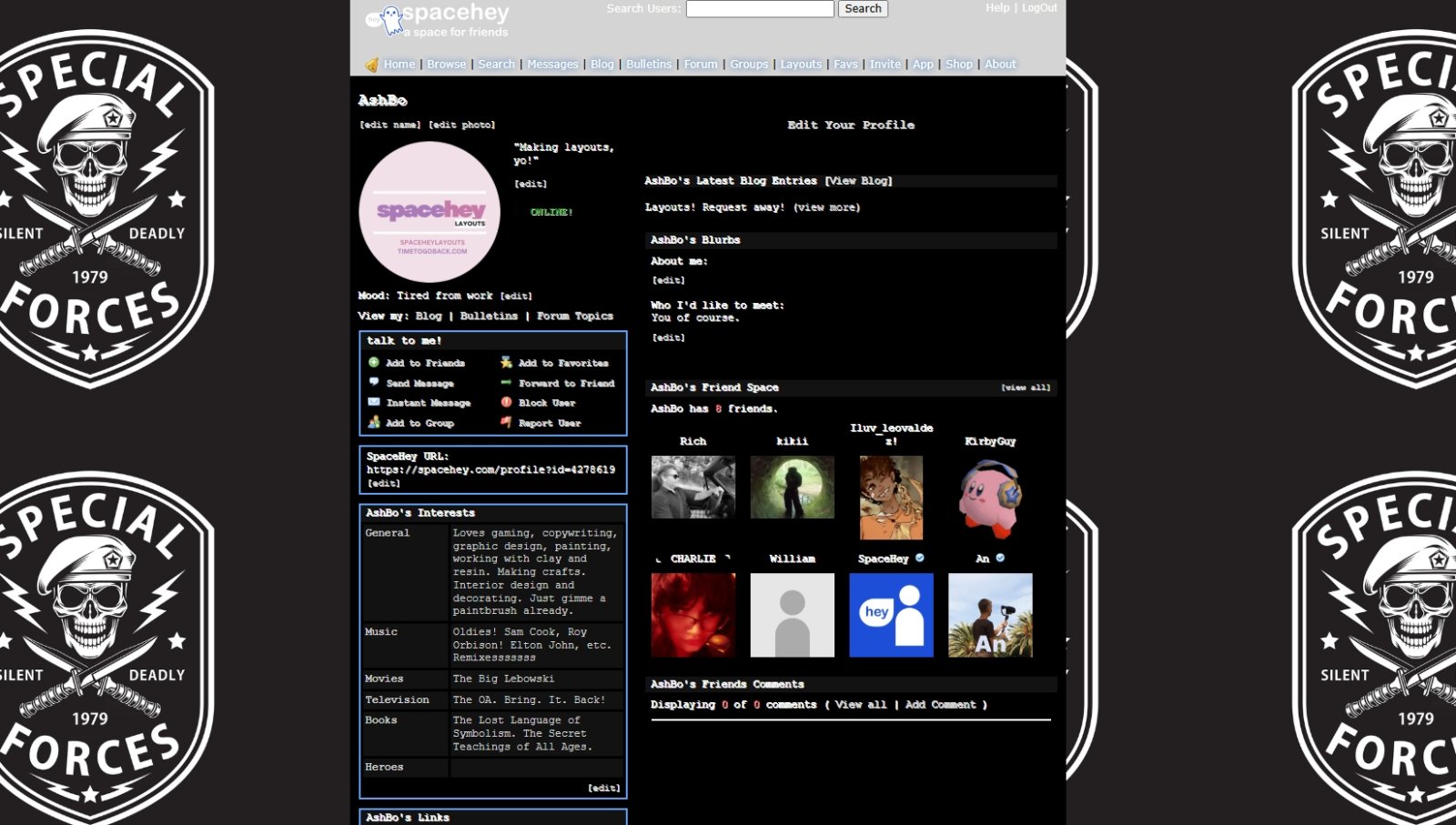1456x825 pixels.
Task: Click the Send Message speech bubble icon
Action: click(x=373, y=382)
